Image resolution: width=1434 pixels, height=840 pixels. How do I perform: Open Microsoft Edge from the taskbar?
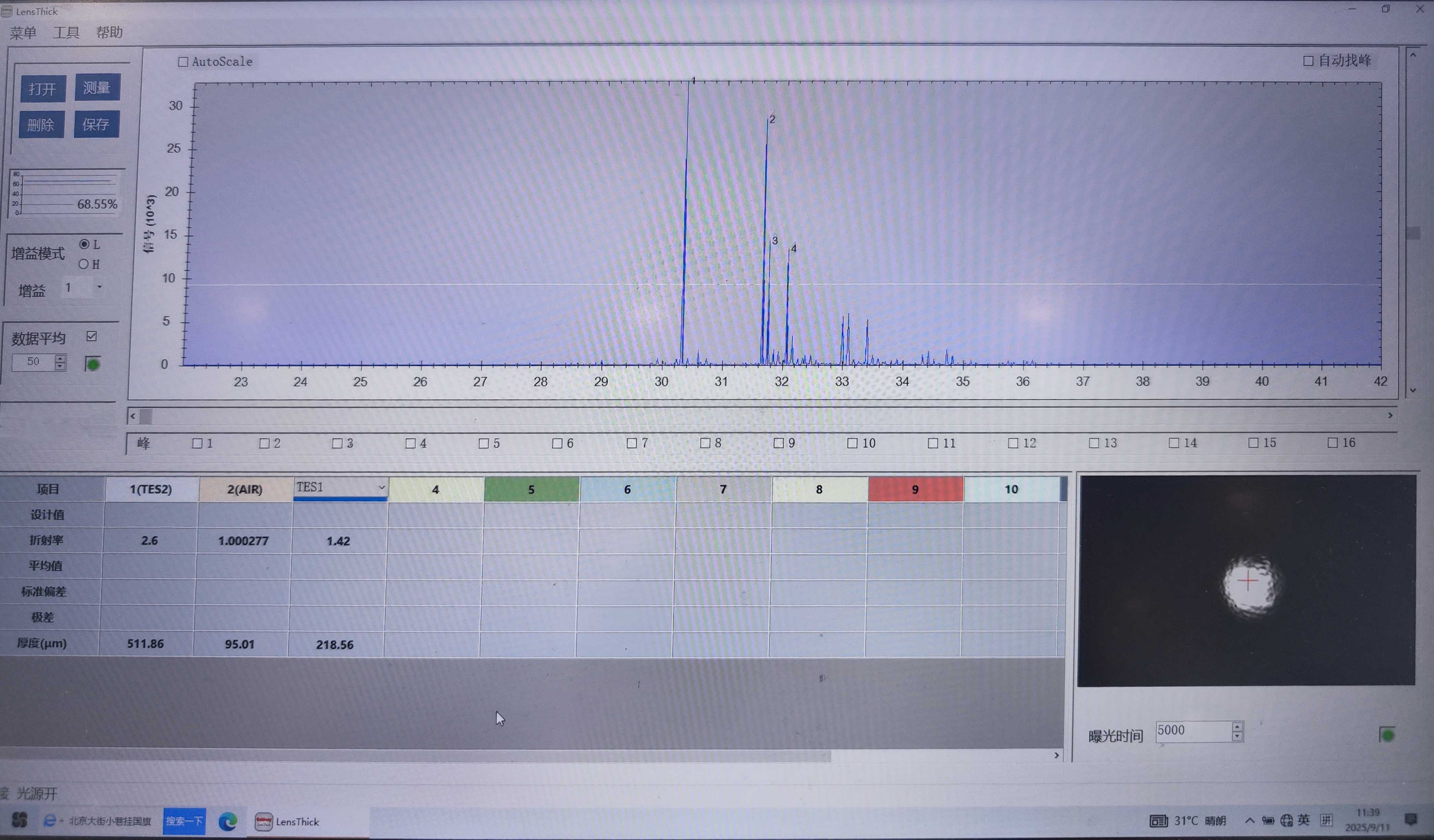pos(228,821)
